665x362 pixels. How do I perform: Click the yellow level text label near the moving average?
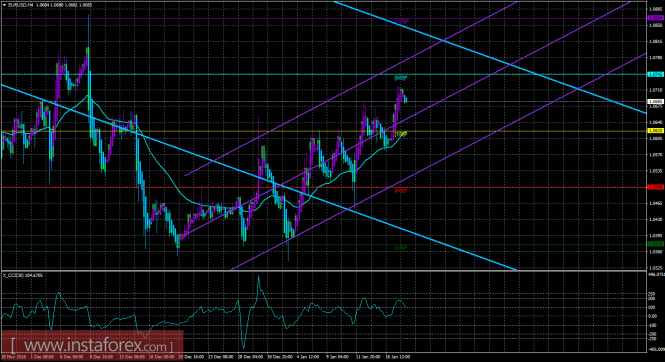(x=401, y=134)
